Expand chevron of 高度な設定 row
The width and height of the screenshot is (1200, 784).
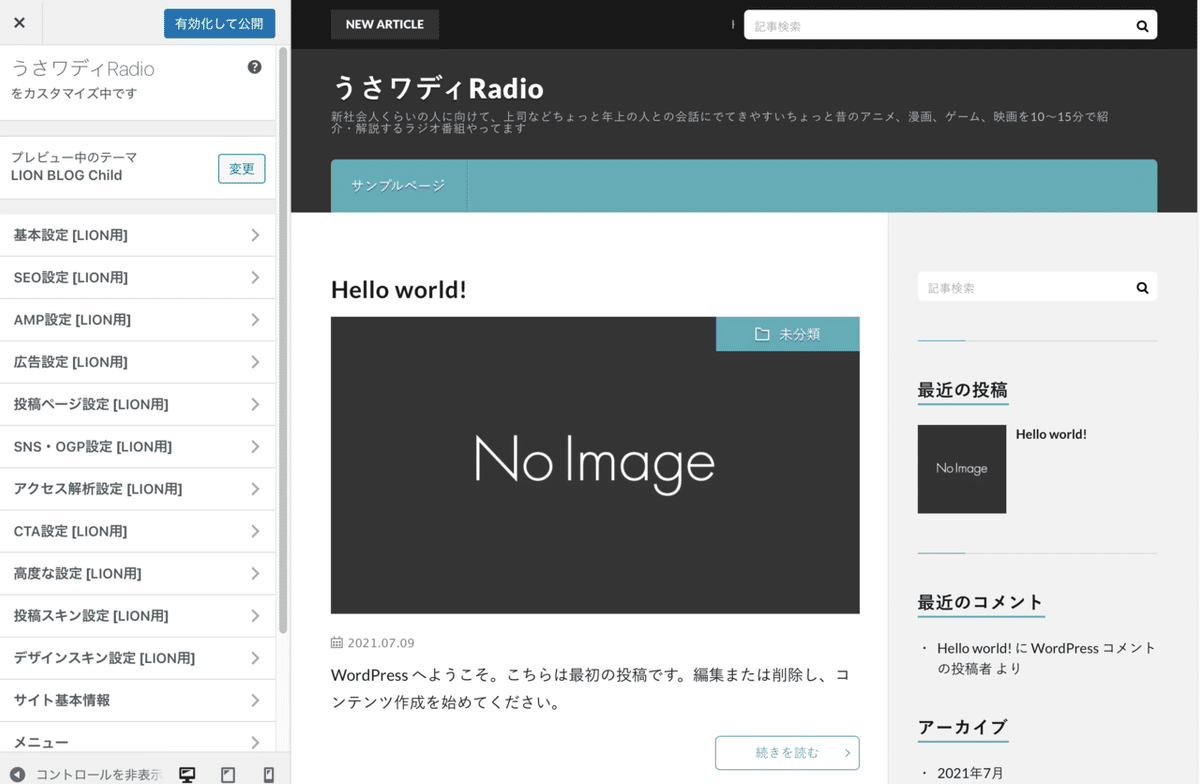255,574
